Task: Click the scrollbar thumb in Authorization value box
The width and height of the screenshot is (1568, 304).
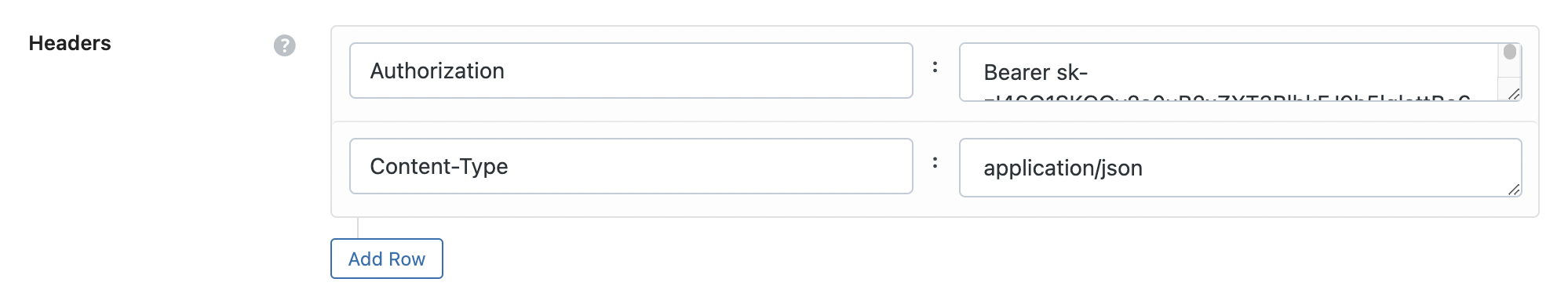Action: pos(1510,52)
